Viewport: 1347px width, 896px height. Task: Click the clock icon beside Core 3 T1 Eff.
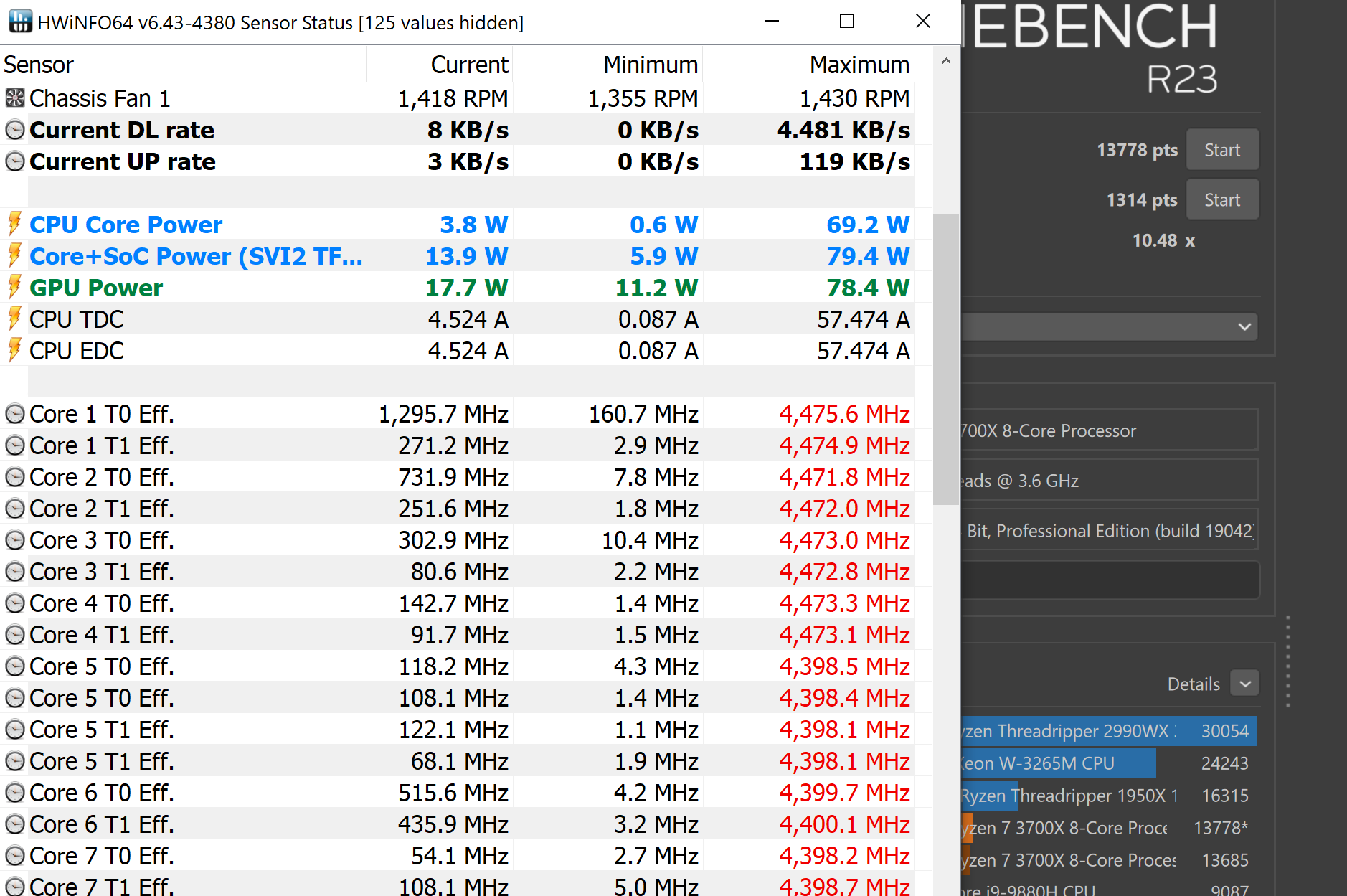tap(14, 572)
